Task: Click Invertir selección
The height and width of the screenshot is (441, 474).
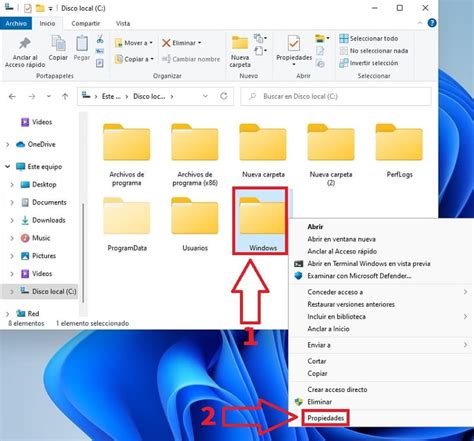Action: [x=369, y=63]
